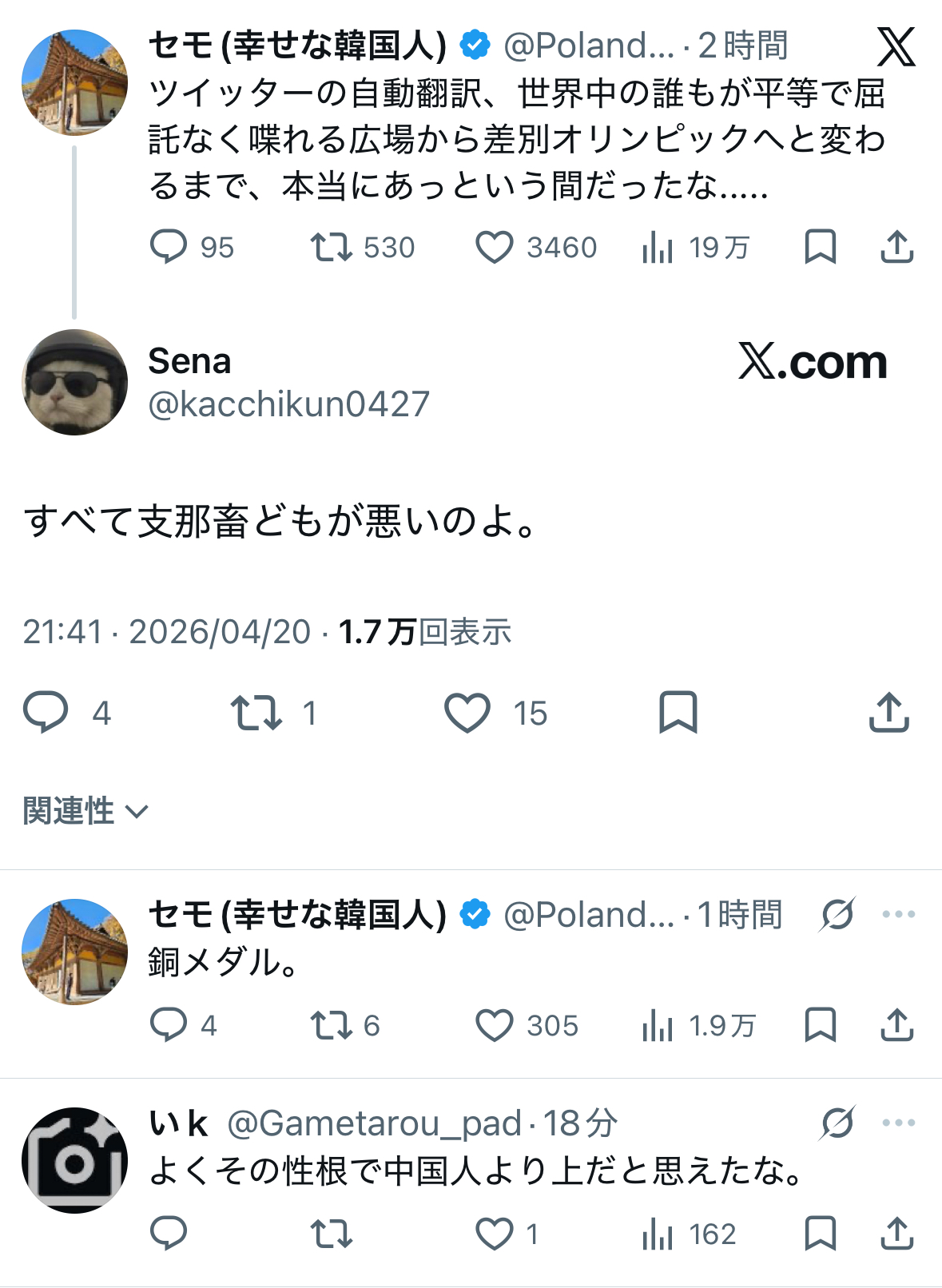Bookmark Sena's main post
This screenshot has height=1288, width=942.
(678, 713)
